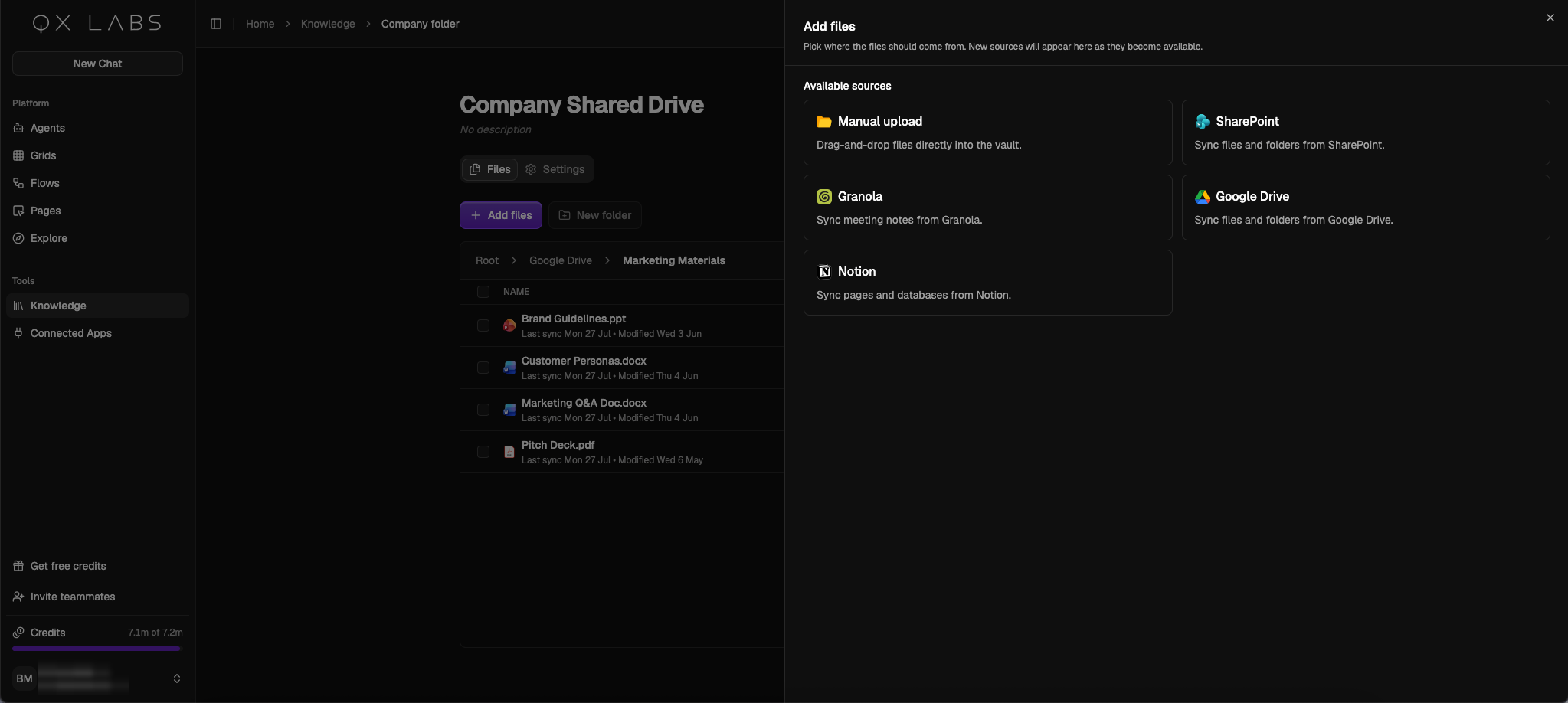Click the Company Shared Drive title
This screenshot has height=703, width=1568.
581,104
